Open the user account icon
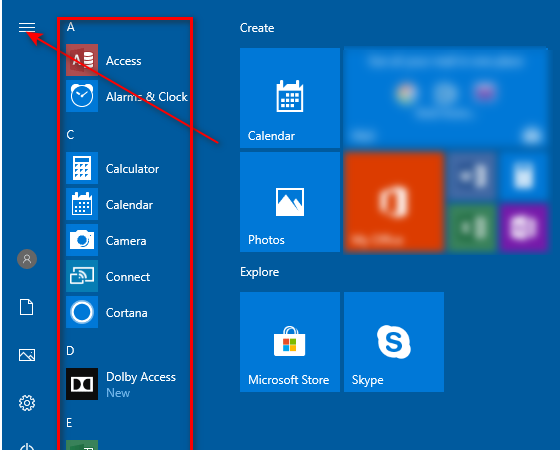Screen dimensions: 560x450 (27, 259)
